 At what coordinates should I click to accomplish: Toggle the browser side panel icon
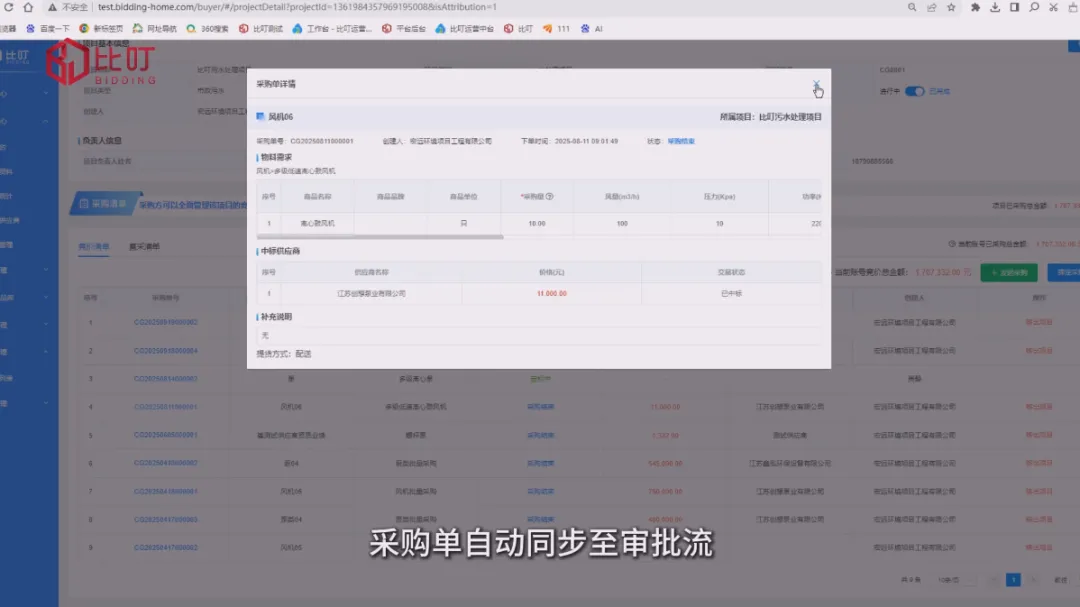click(1015, 7)
